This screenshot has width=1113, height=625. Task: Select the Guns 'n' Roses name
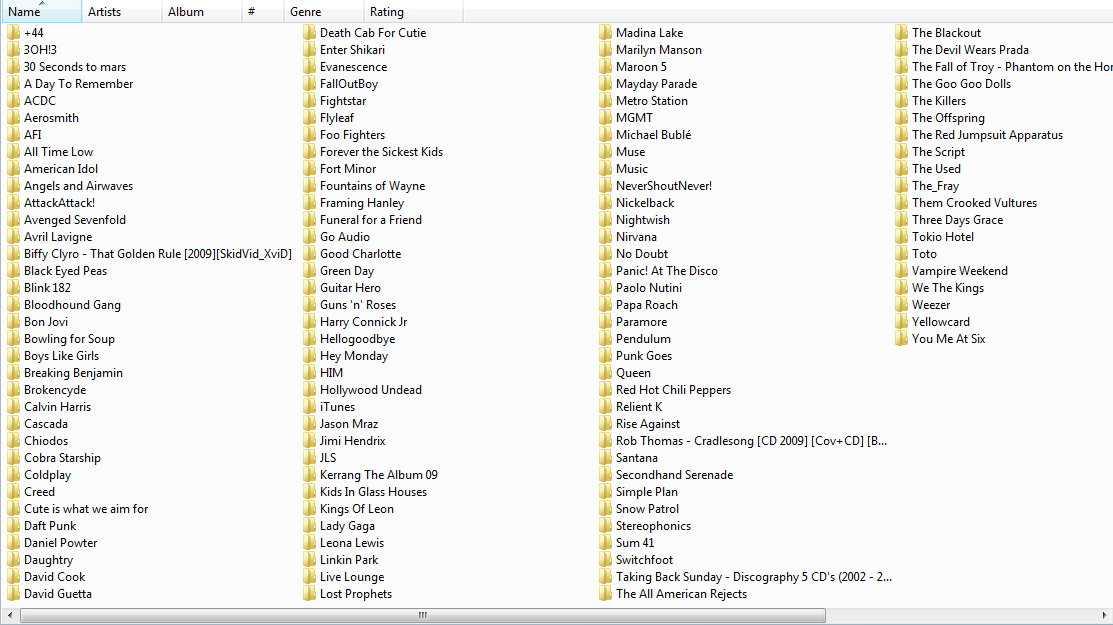coord(358,305)
